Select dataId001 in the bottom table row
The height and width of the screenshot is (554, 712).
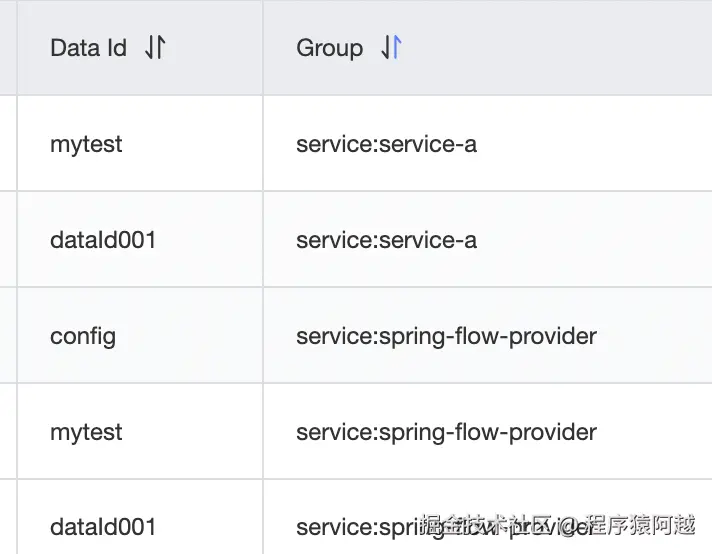[x=103, y=526]
